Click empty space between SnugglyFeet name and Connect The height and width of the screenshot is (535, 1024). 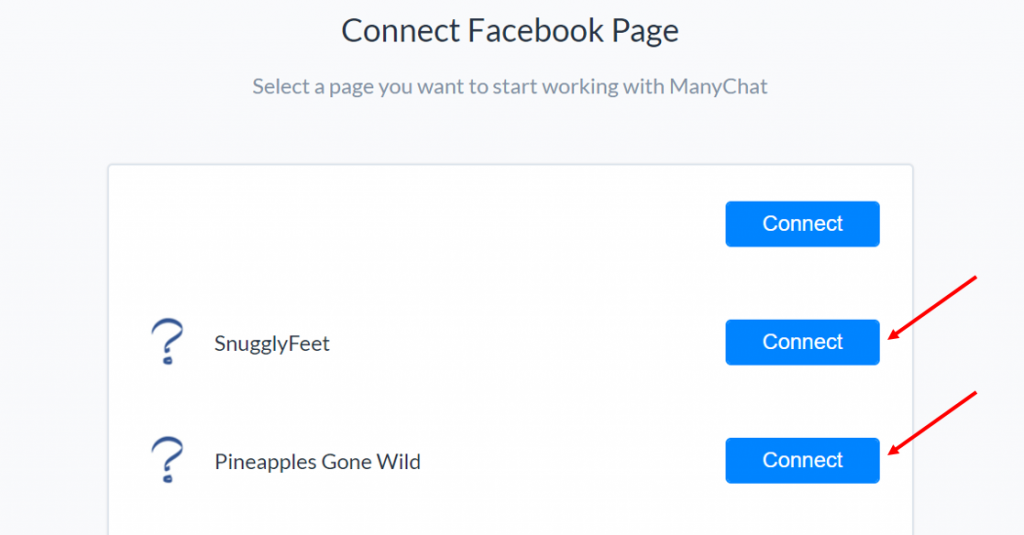coord(528,342)
